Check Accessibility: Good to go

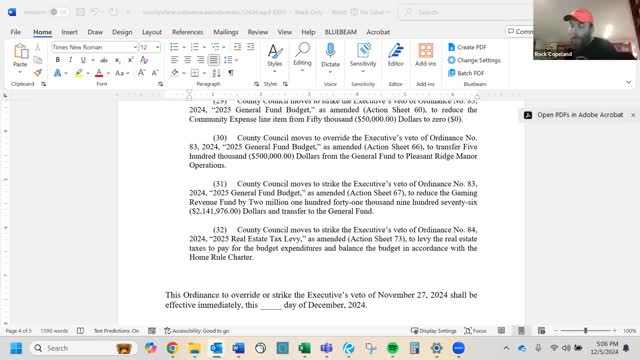point(197,331)
